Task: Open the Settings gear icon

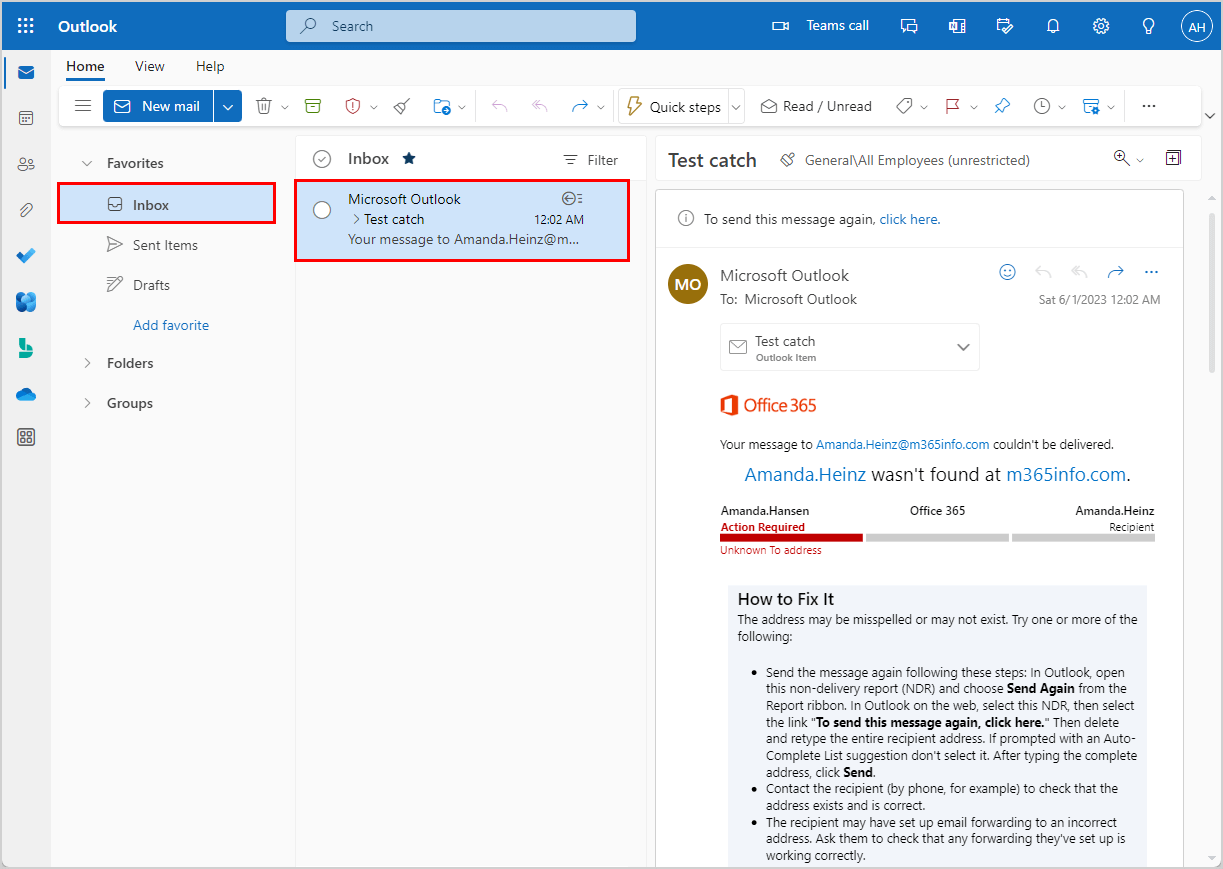Action: coord(1101,26)
